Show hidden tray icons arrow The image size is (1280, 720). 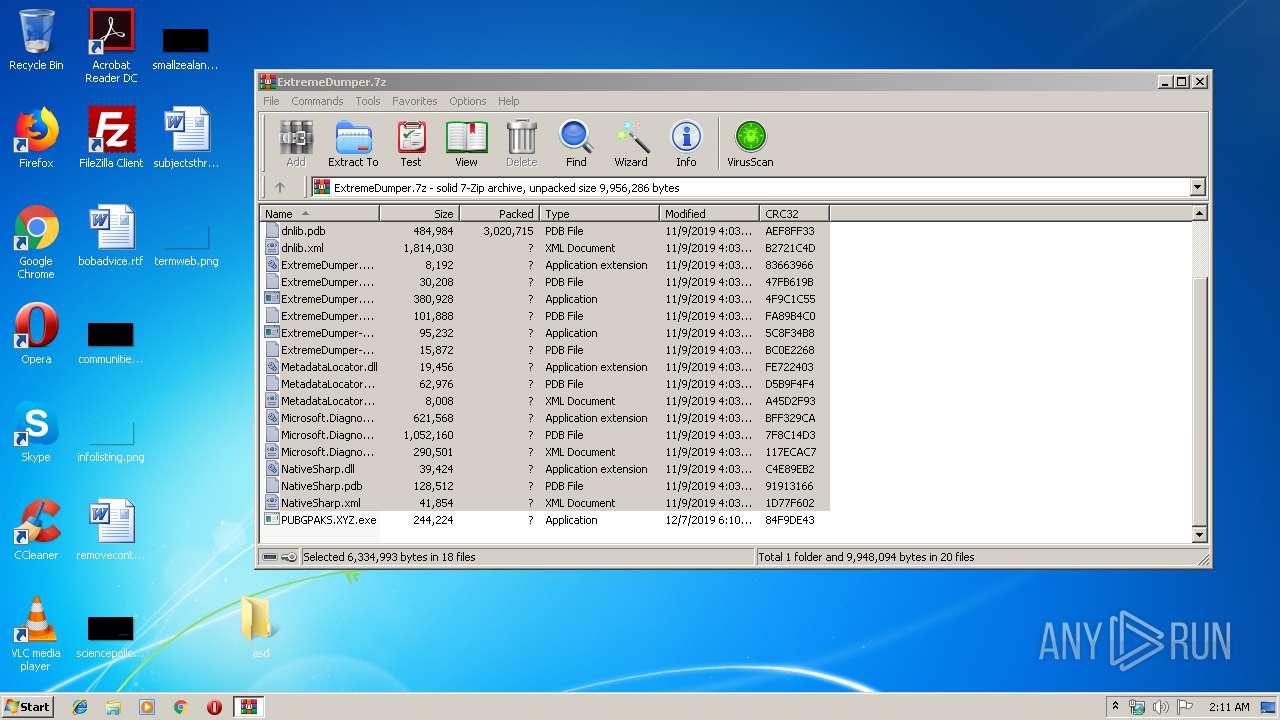pos(1115,706)
